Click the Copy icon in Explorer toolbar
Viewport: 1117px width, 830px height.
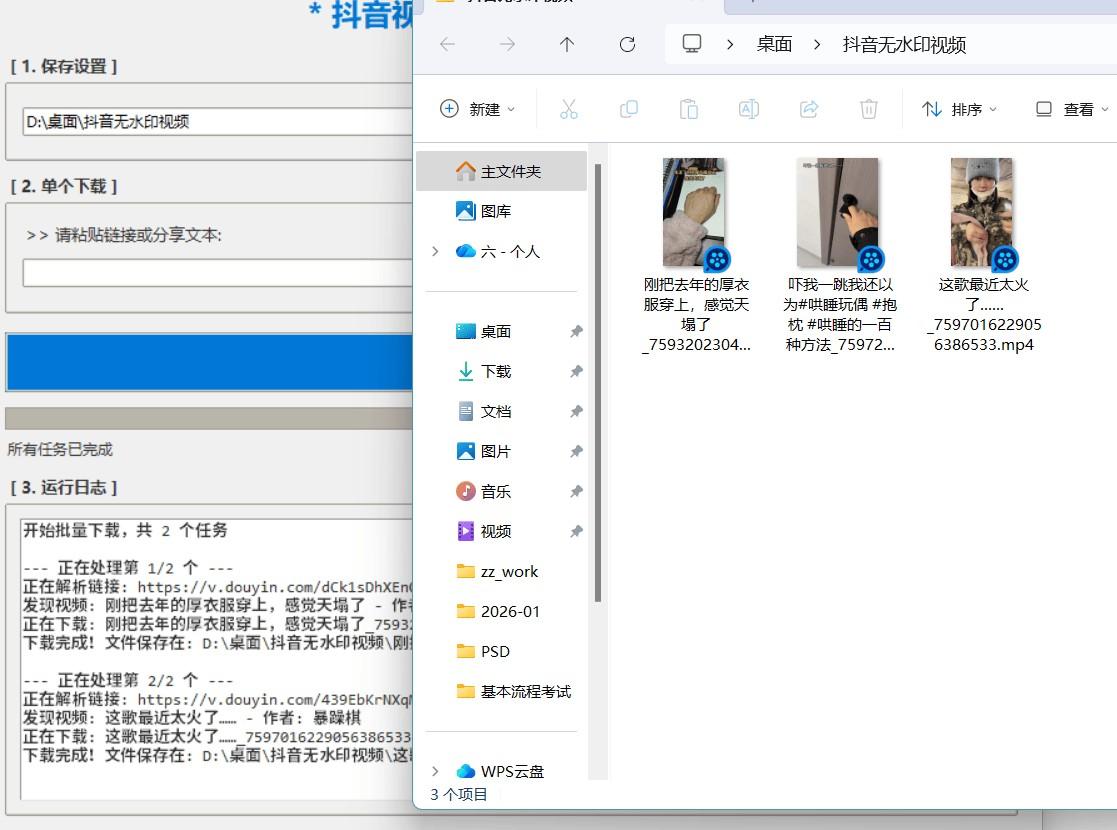[629, 109]
